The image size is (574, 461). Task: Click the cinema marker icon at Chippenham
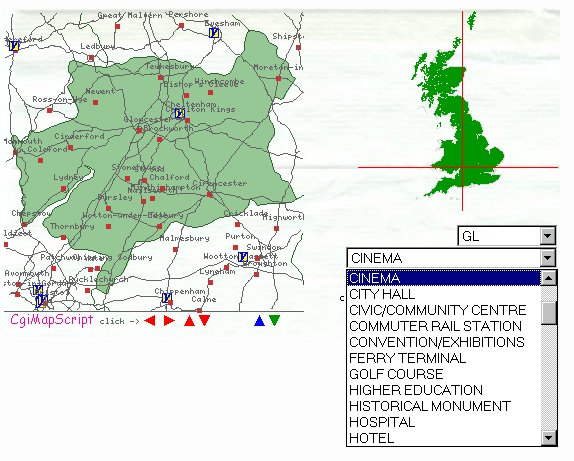[x=167, y=298]
